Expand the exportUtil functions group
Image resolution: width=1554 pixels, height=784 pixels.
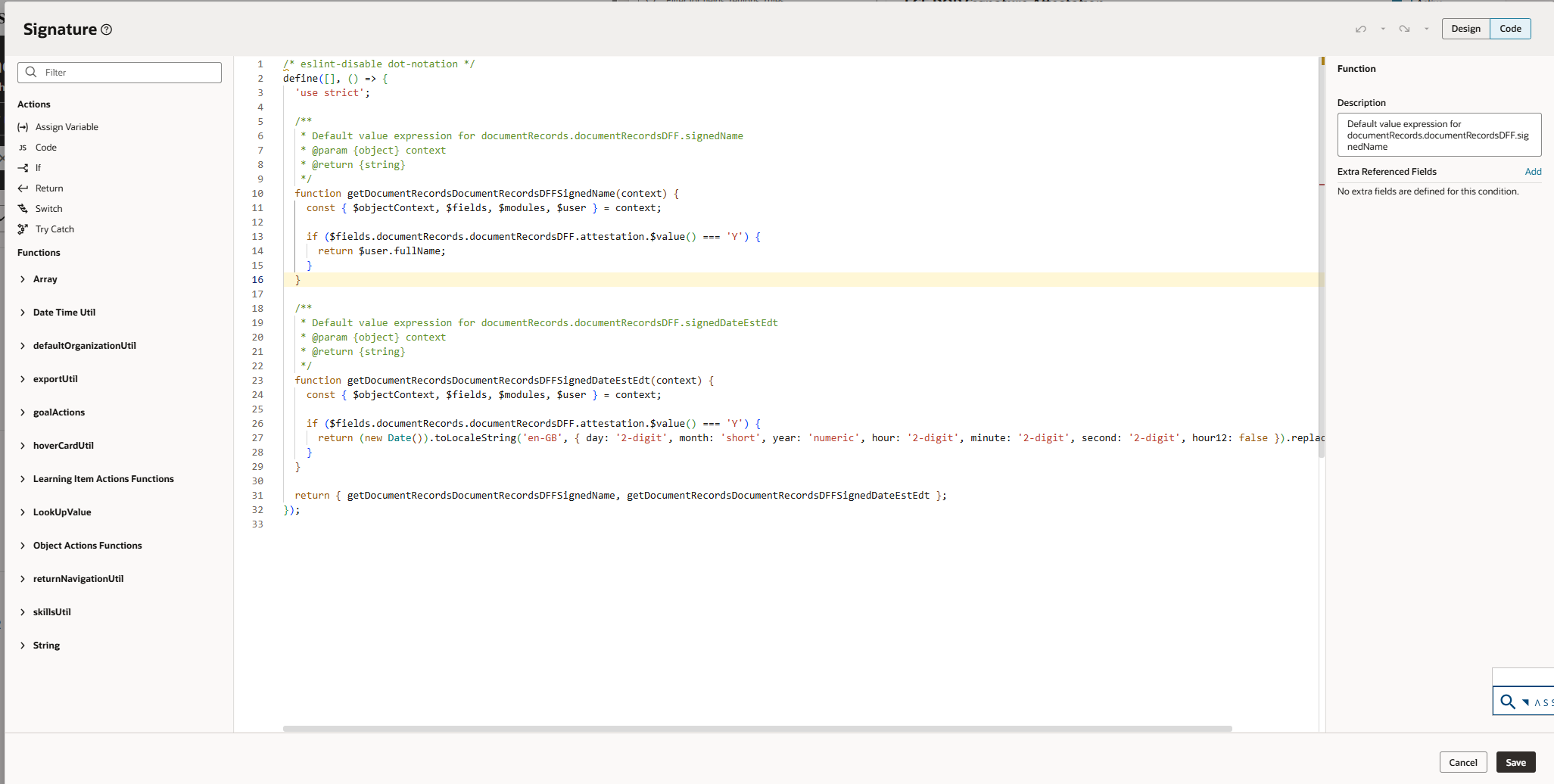click(x=23, y=379)
